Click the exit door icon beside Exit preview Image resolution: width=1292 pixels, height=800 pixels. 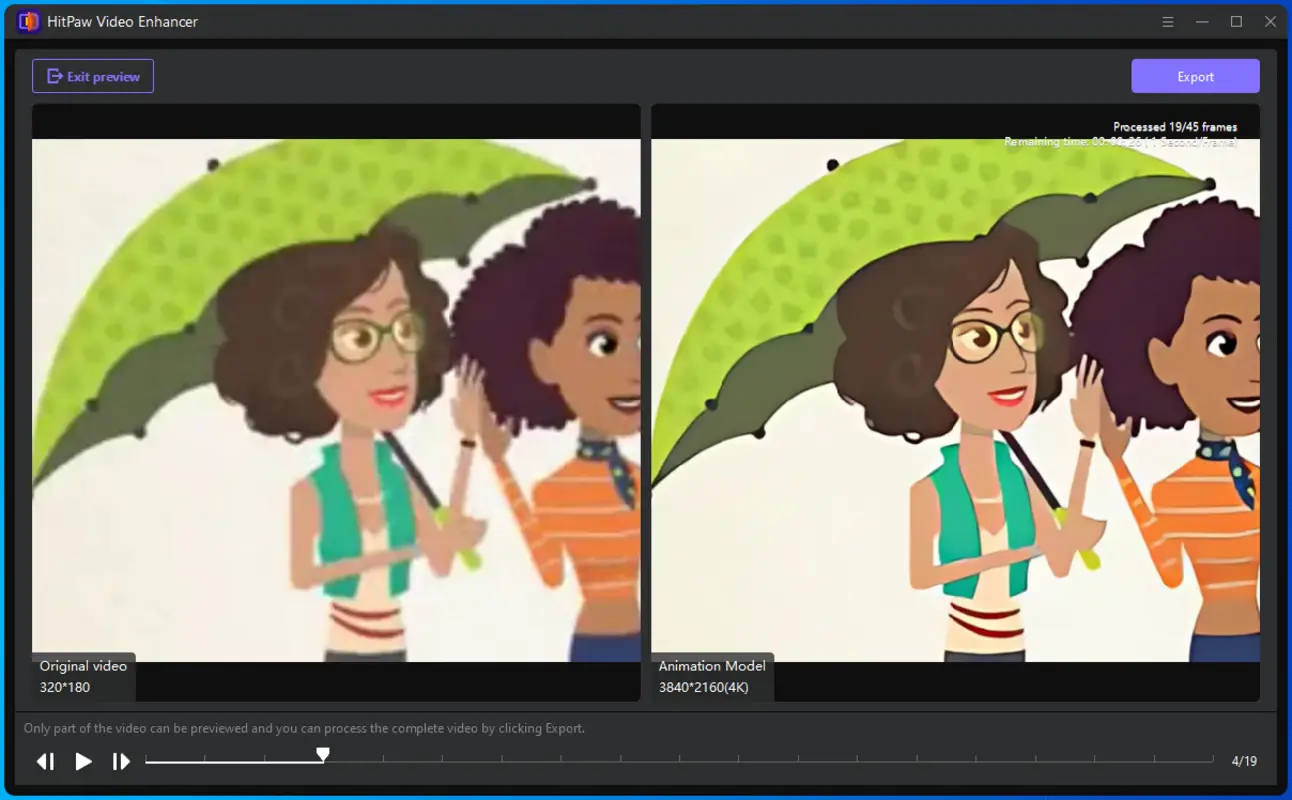[56, 75]
